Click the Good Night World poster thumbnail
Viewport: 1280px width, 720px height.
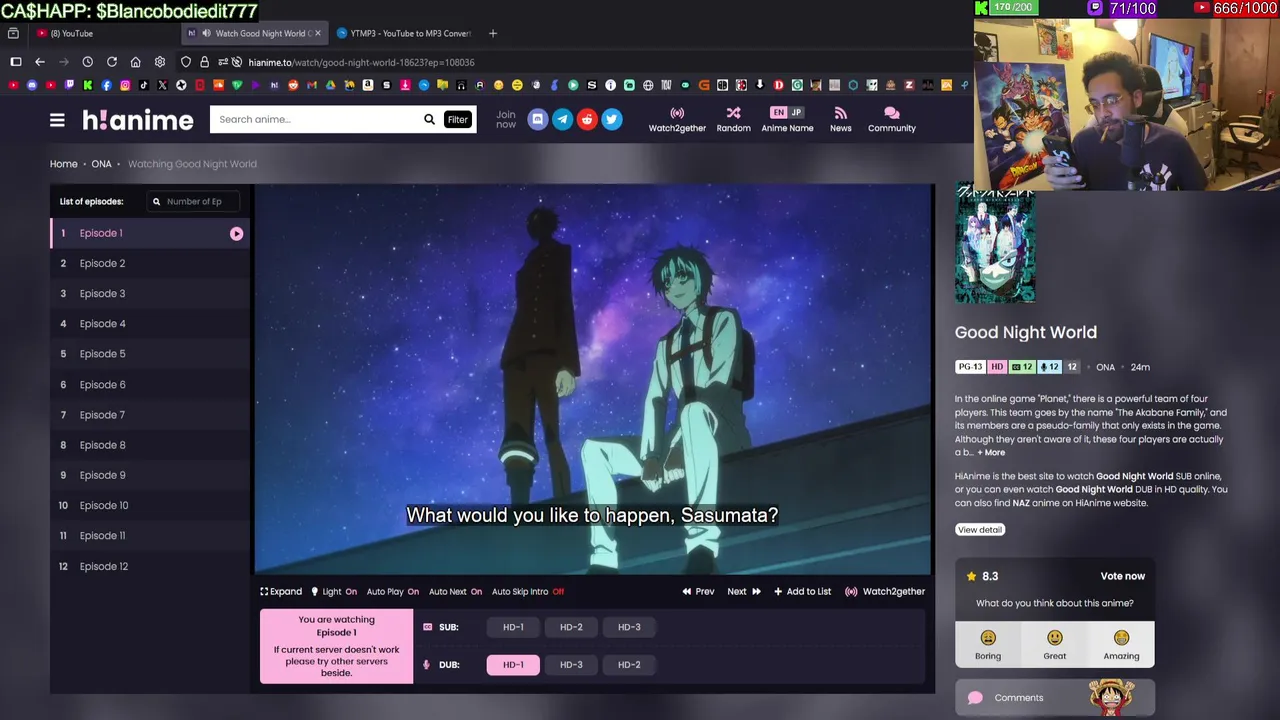995,244
